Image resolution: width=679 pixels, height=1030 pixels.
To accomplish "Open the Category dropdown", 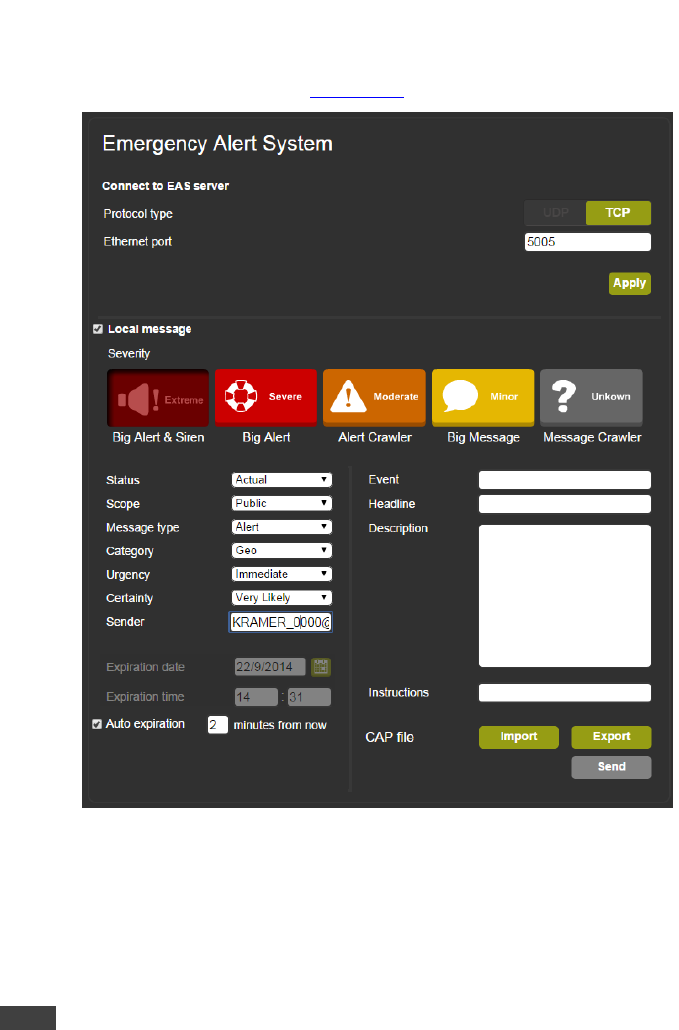I will pos(282,550).
